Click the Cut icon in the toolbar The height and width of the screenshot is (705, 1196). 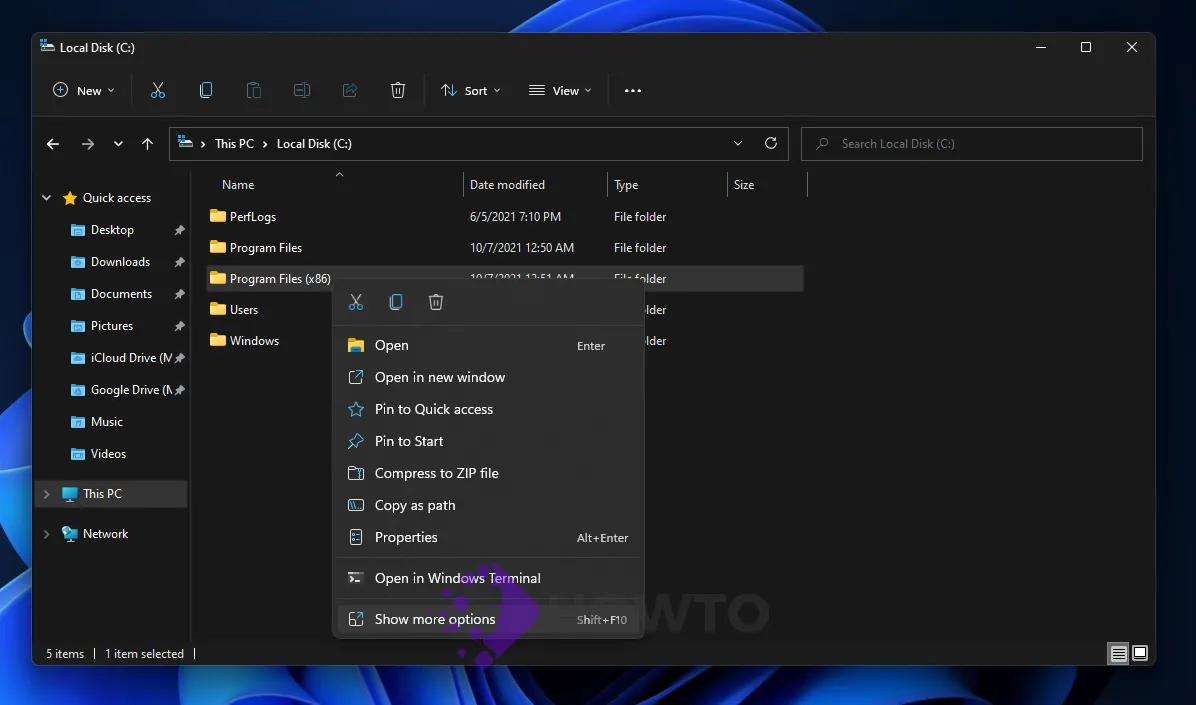coord(158,90)
